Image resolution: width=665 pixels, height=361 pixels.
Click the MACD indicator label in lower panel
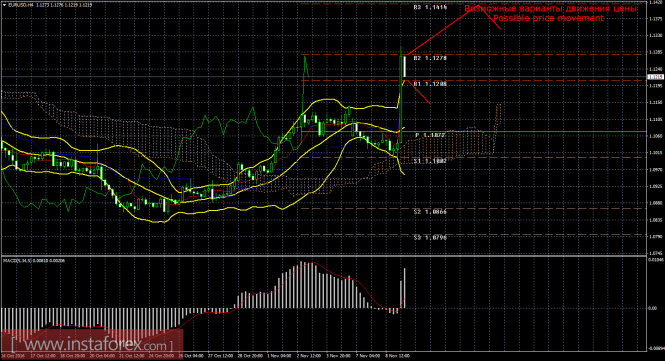pyautogui.click(x=34, y=260)
